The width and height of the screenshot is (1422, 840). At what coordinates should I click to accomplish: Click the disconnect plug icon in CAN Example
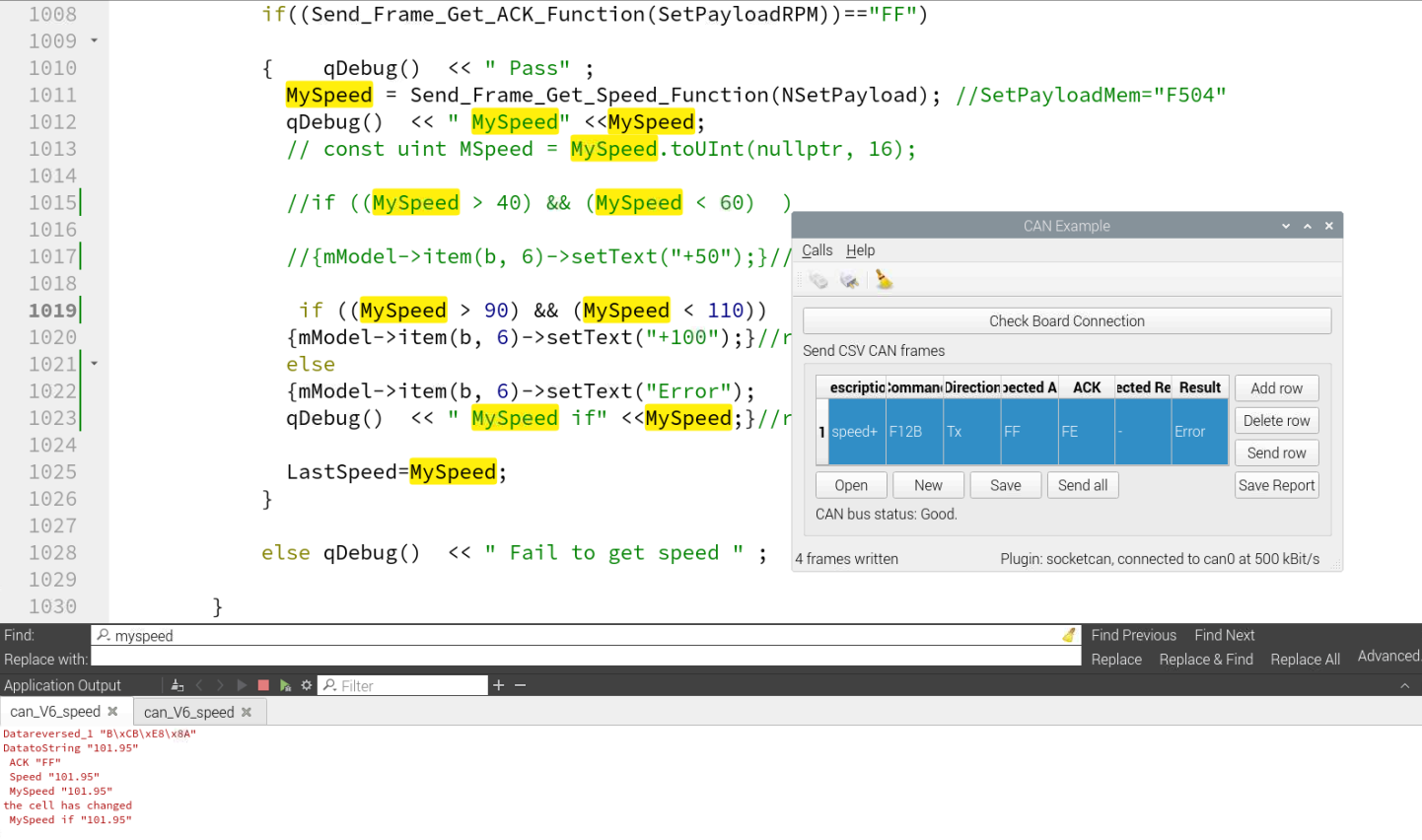pos(849,281)
